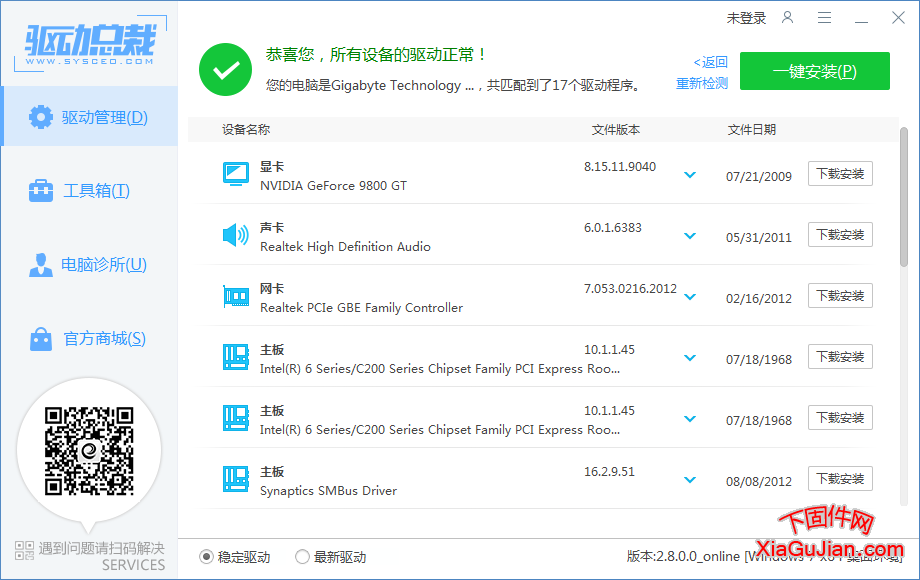The width and height of the screenshot is (920, 580).
Task: Click the Synaptics SMBus motherboard icon
Action: (236, 479)
